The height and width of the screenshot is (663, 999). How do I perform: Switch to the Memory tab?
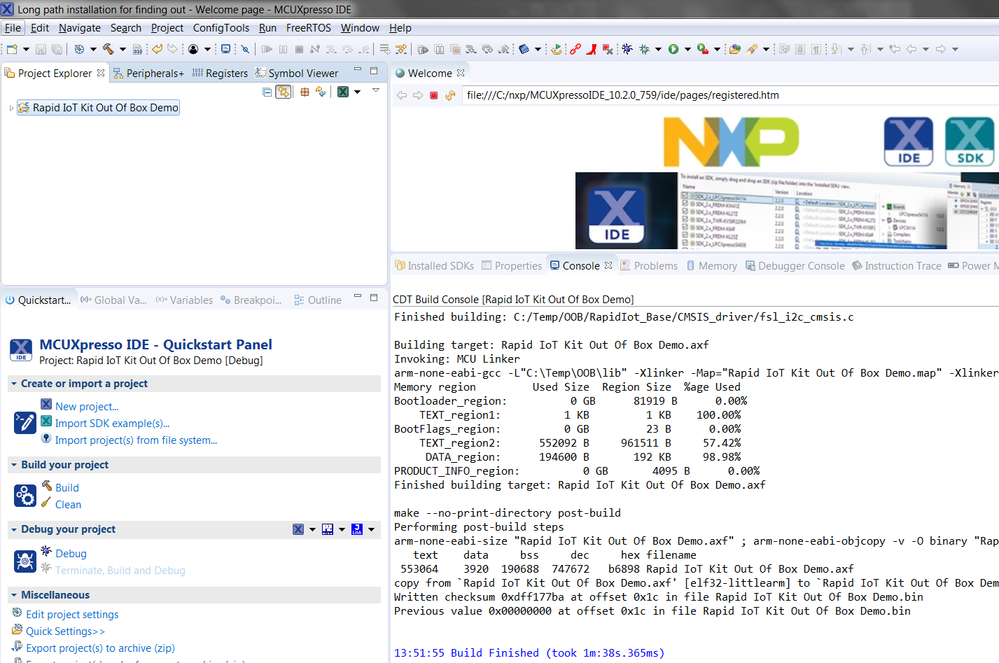[x=711, y=266]
